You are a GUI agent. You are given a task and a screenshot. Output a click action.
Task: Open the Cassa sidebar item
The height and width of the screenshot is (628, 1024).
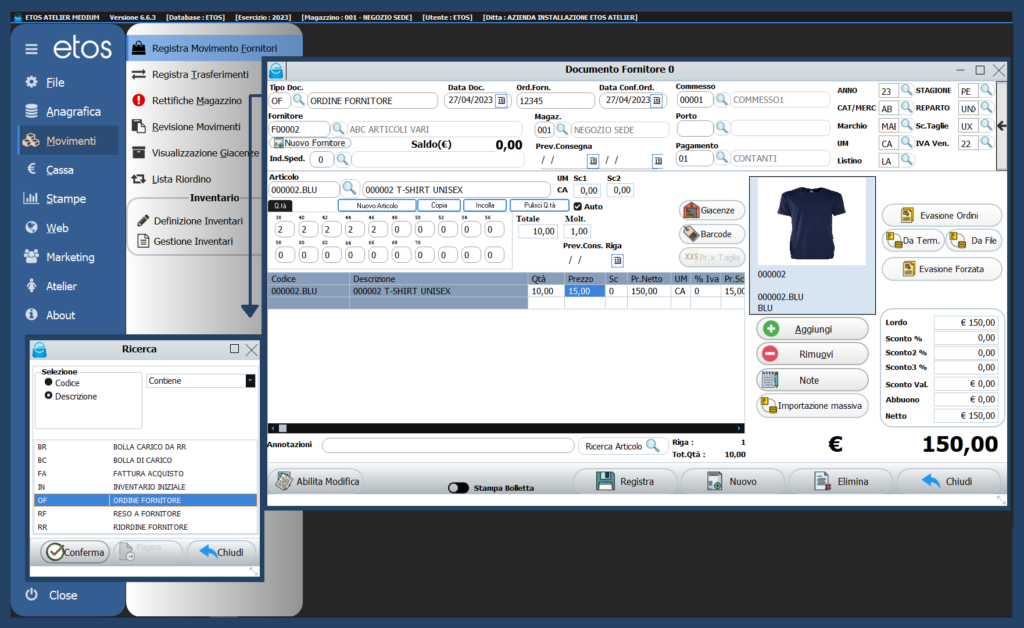(59, 170)
